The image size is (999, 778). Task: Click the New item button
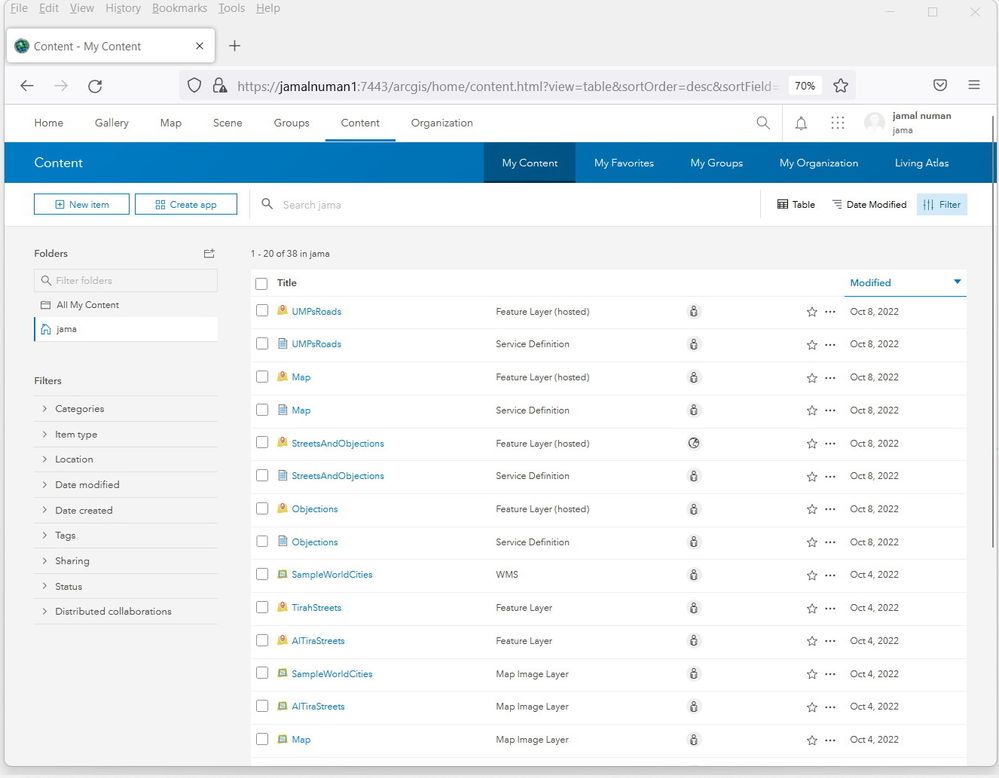pyautogui.click(x=82, y=205)
